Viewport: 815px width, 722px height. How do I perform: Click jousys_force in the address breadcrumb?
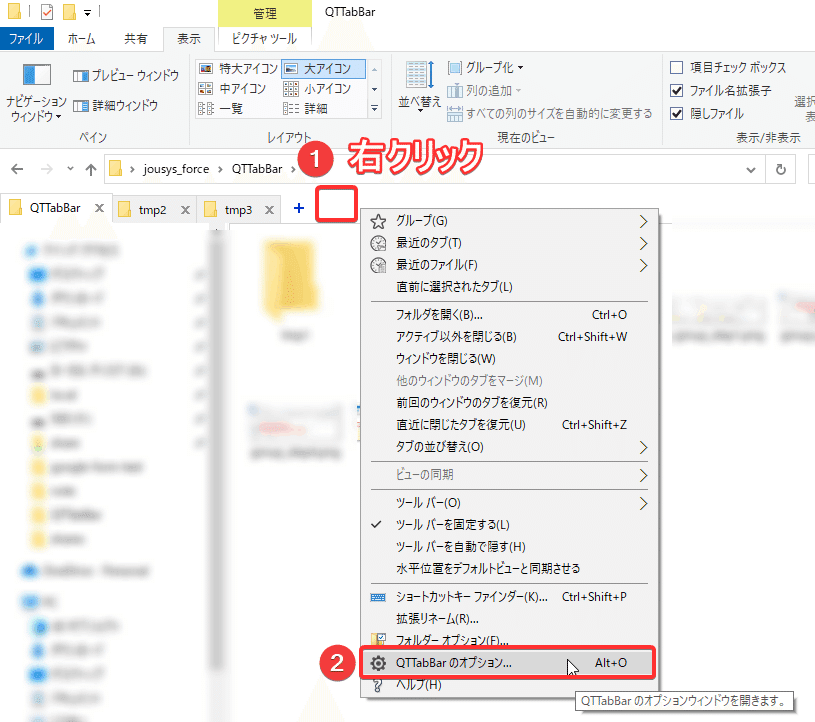pos(176,169)
